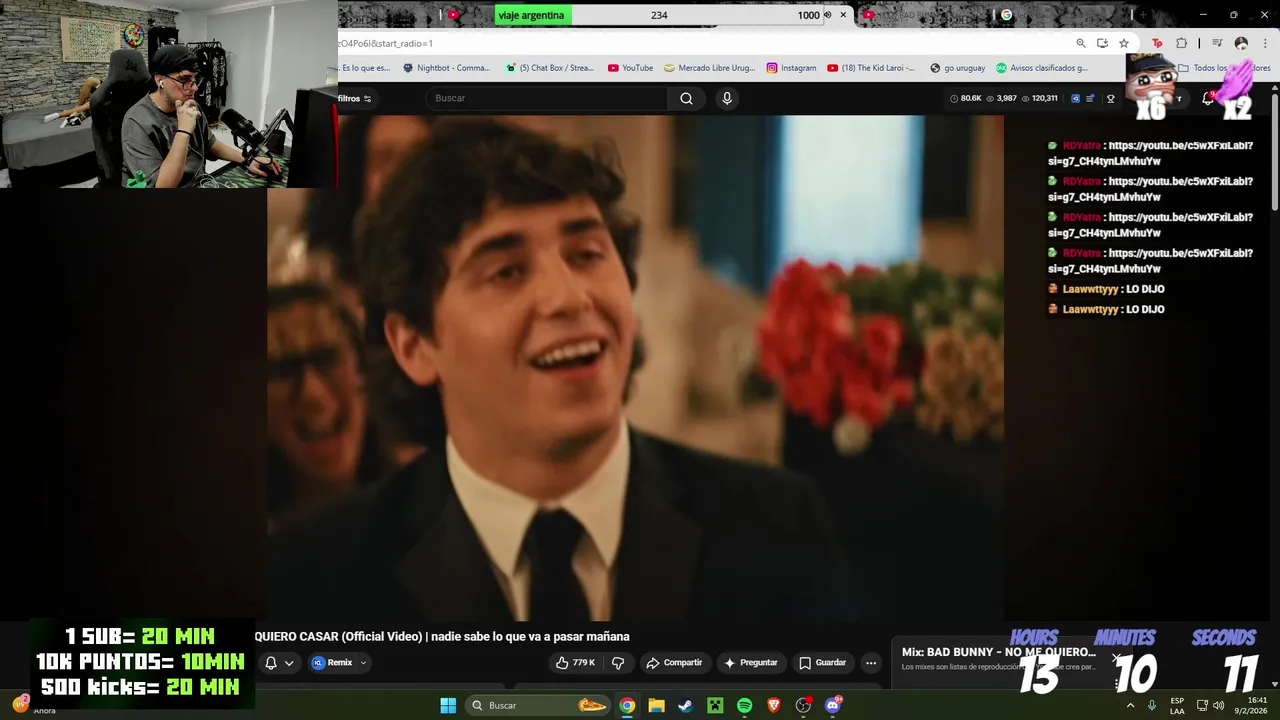Click the Remix button
The image size is (1280, 720).
[332, 662]
